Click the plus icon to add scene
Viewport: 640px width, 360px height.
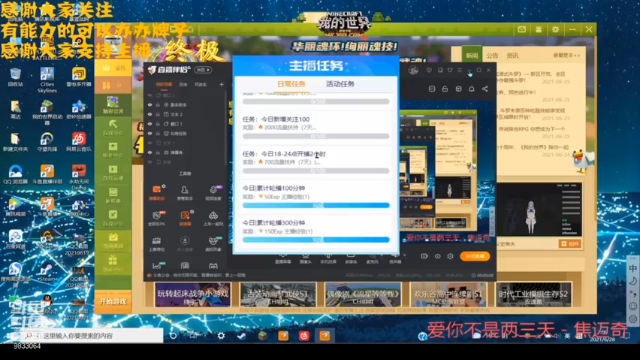pyautogui.click(x=222, y=84)
